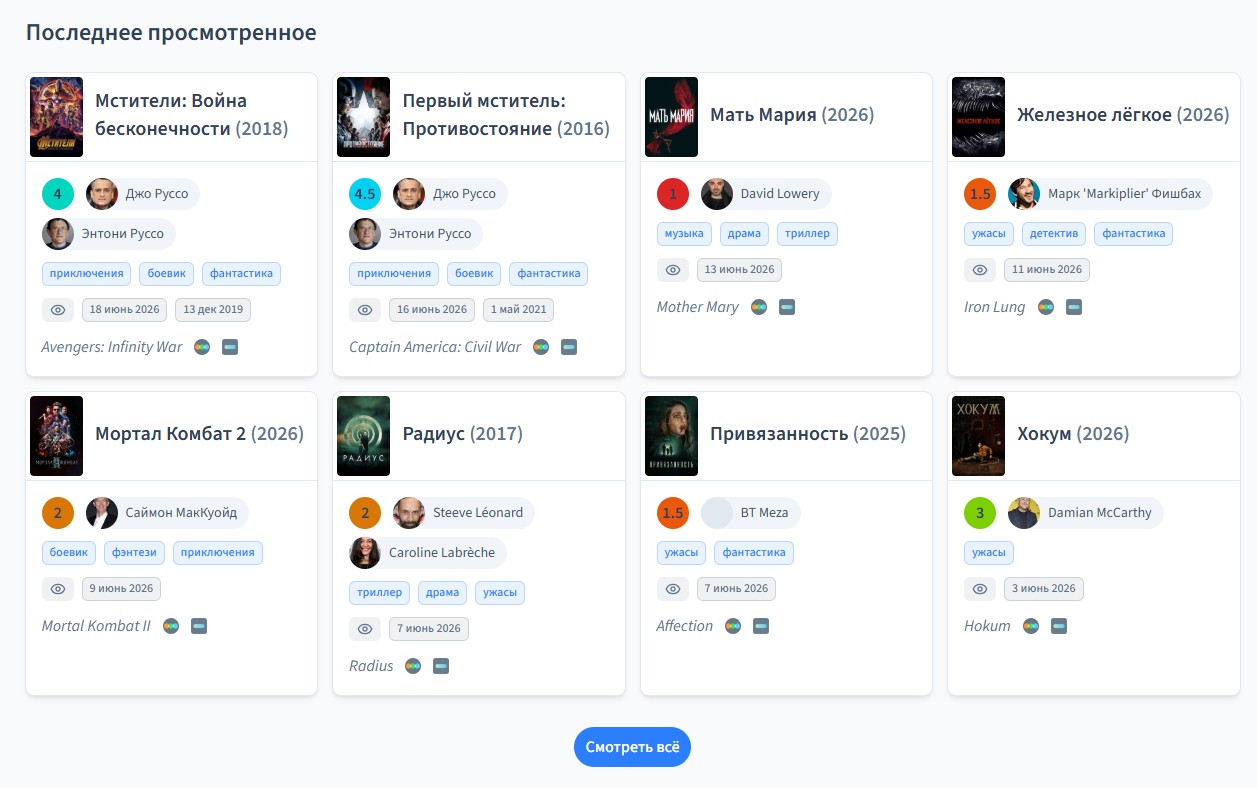
Task: Open TMDB icon next to Affection
Action: (x=761, y=626)
